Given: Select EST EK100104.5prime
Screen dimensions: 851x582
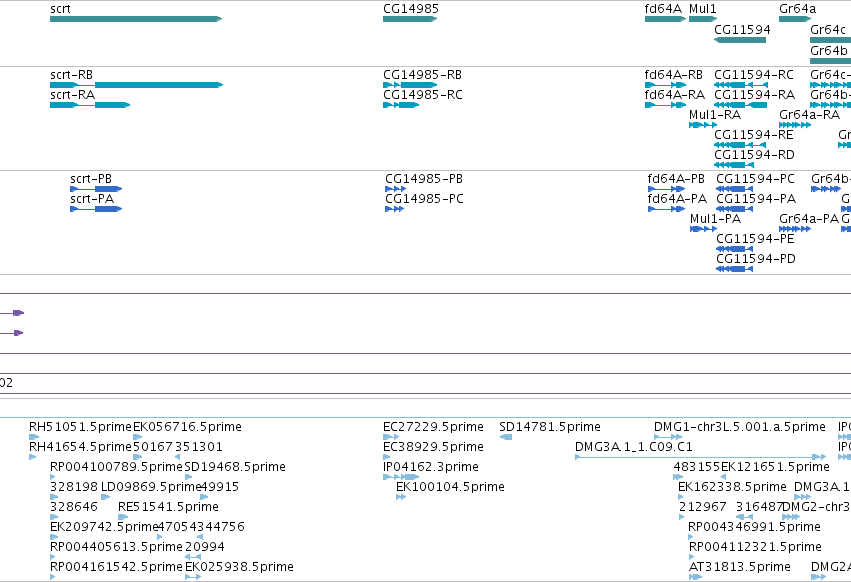Looking at the screenshot, I should pos(401,497).
